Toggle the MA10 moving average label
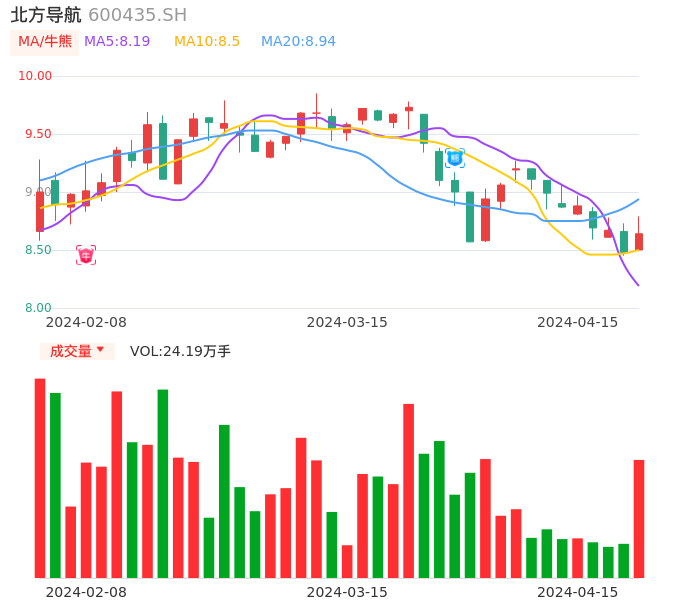686x606 pixels. [x=207, y=42]
